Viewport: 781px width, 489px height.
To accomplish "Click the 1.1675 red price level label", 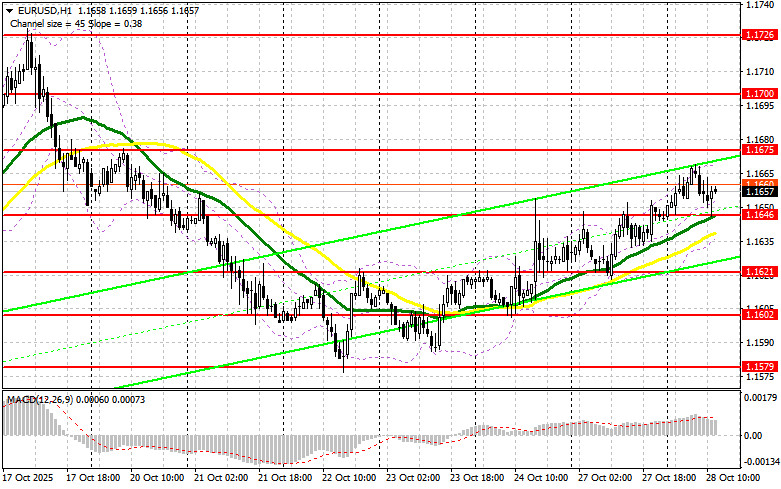I will (x=760, y=149).
